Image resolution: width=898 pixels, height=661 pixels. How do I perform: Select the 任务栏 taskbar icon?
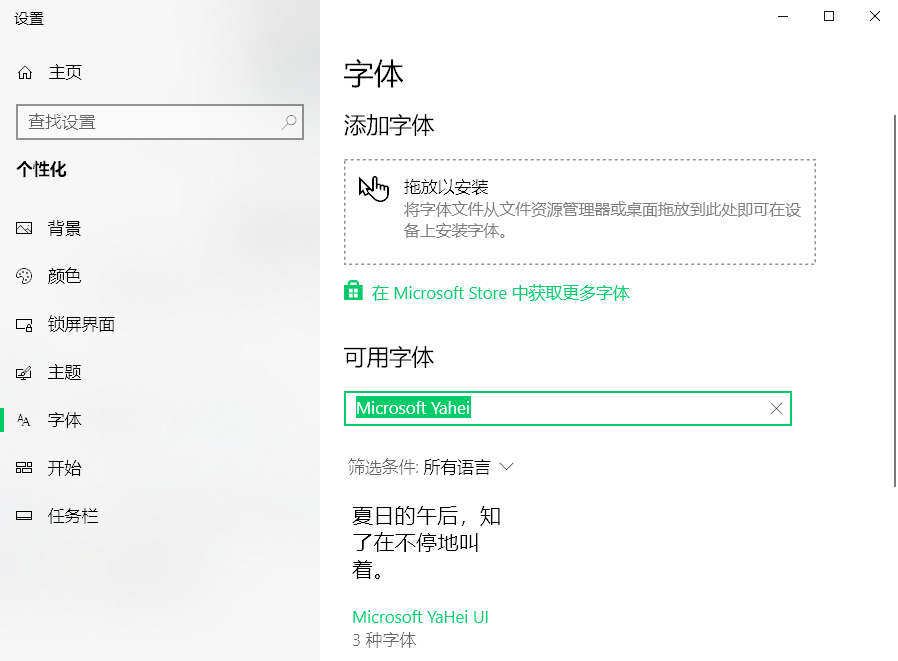(24, 516)
